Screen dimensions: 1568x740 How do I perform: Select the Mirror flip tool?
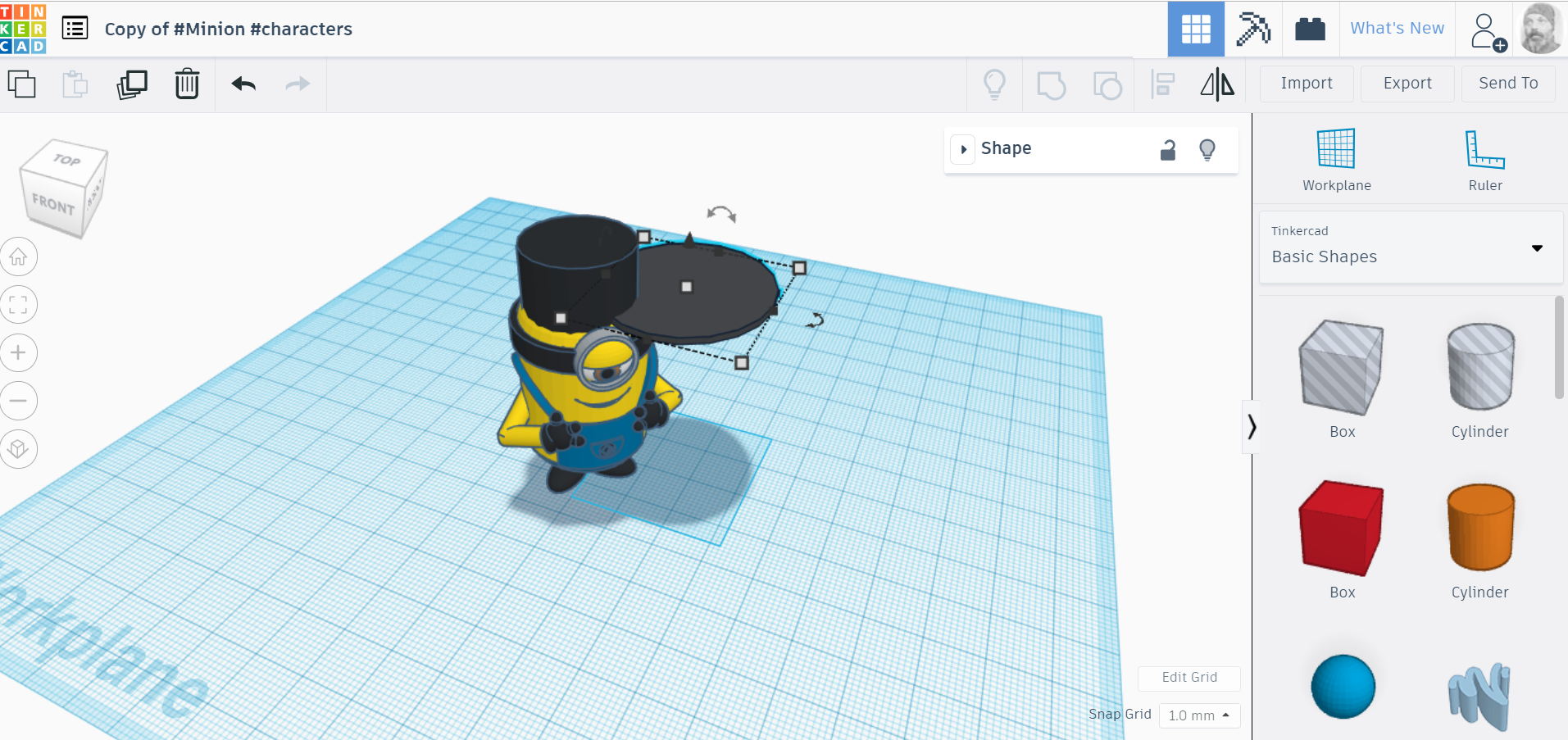point(1217,84)
